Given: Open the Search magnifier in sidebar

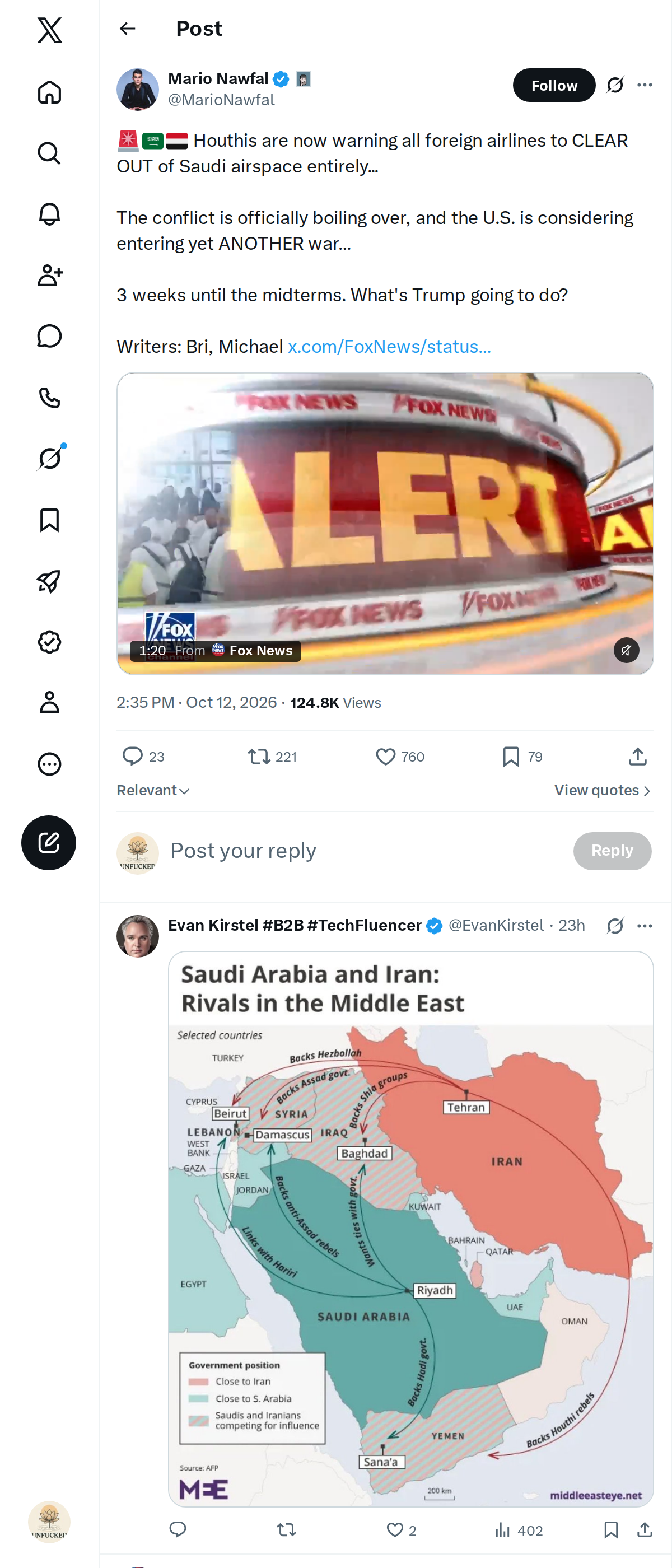Looking at the screenshot, I should (x=49, y=153).
